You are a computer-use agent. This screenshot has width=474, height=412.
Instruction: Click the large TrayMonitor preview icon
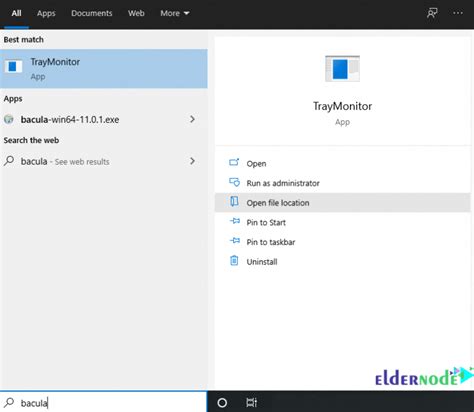pos(342,69)
